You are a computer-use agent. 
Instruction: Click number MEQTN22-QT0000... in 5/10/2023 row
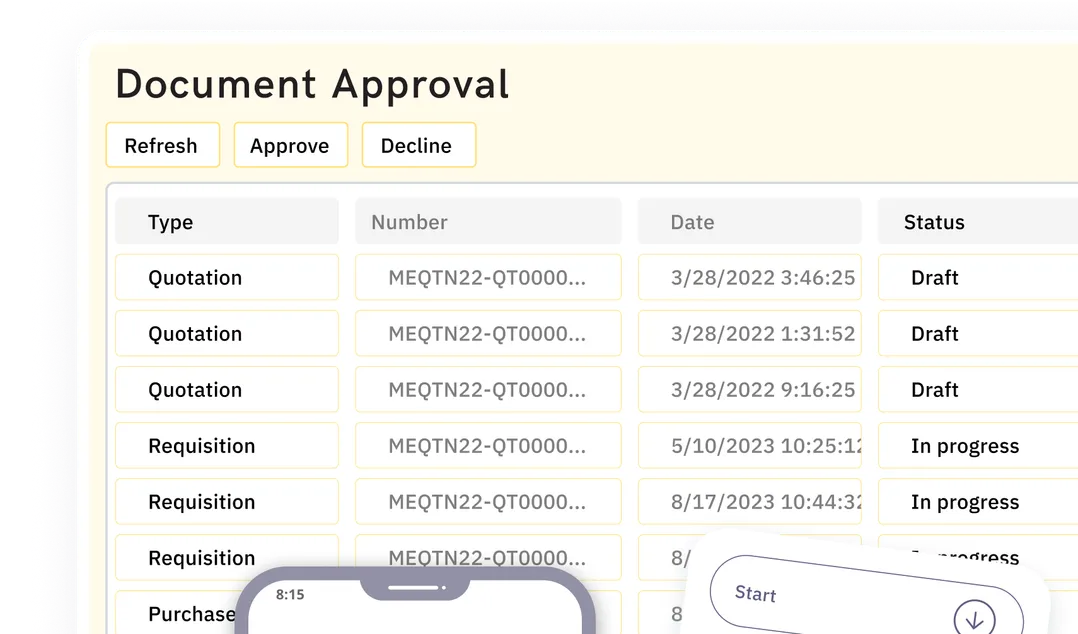[x=488, y=446]
